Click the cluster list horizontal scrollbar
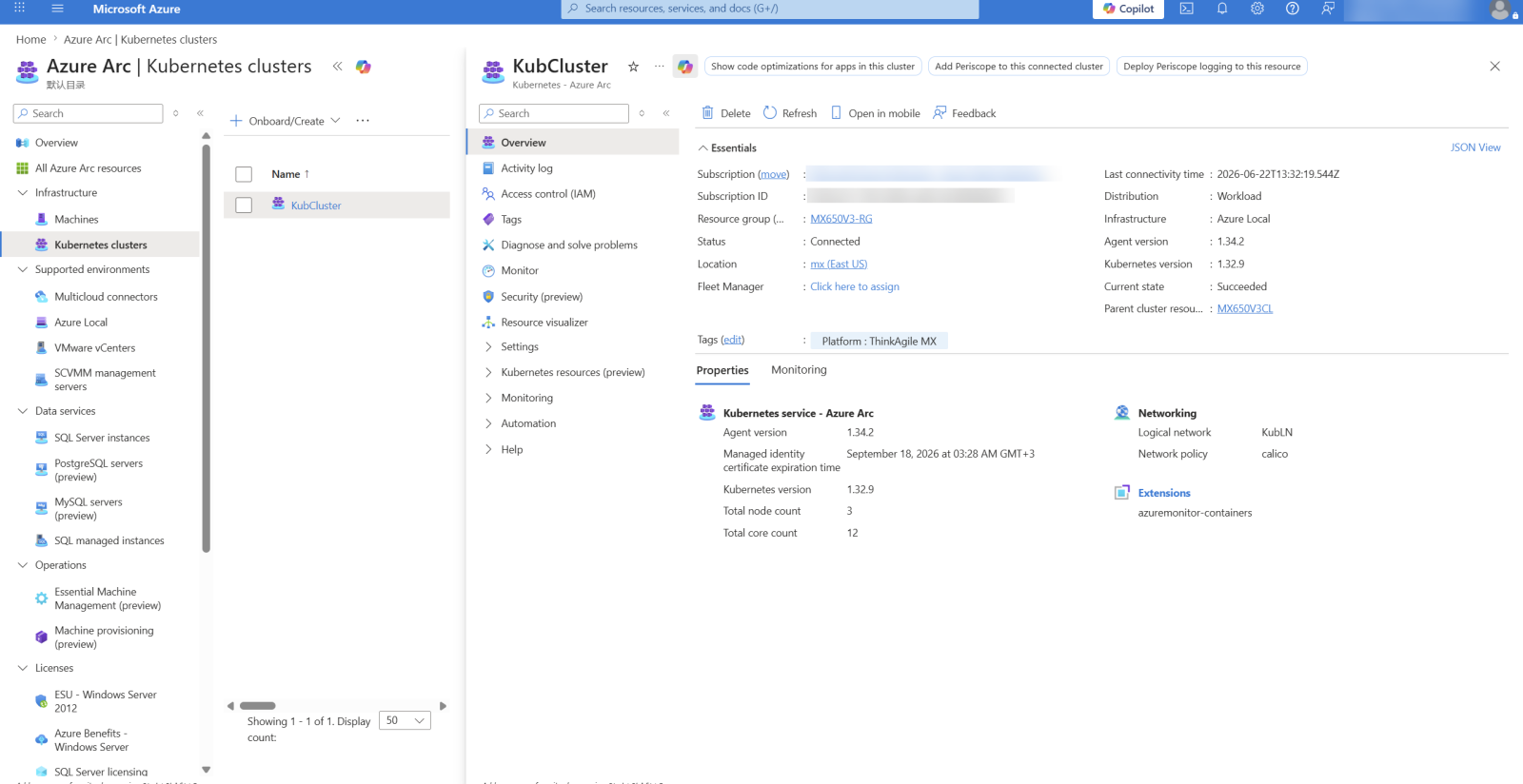This screenshot has width=1523, height=784. pyautogui.click(x=258, y=706)
